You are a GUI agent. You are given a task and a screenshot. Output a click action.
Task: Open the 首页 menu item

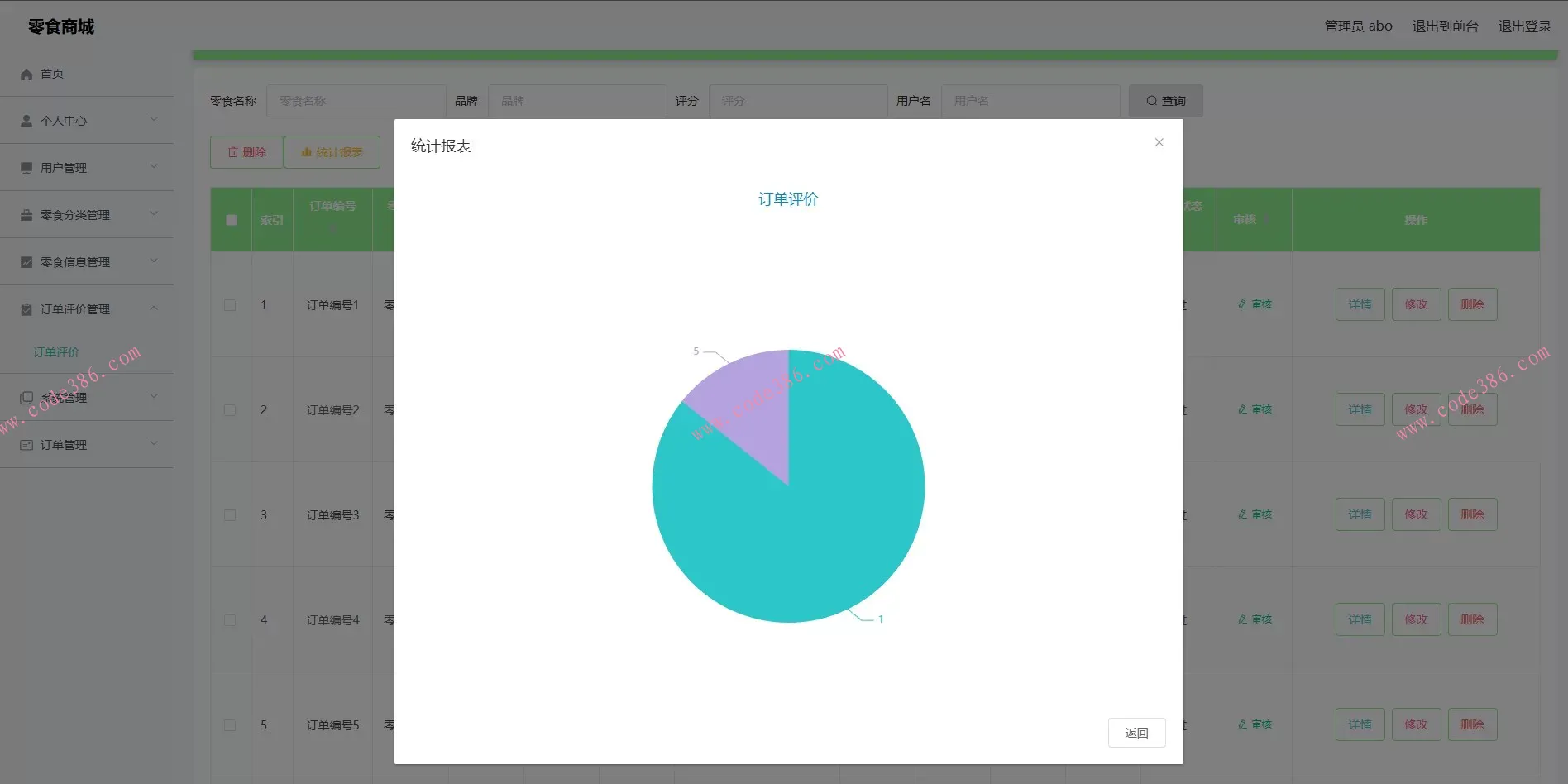click(x=87, y=74)
